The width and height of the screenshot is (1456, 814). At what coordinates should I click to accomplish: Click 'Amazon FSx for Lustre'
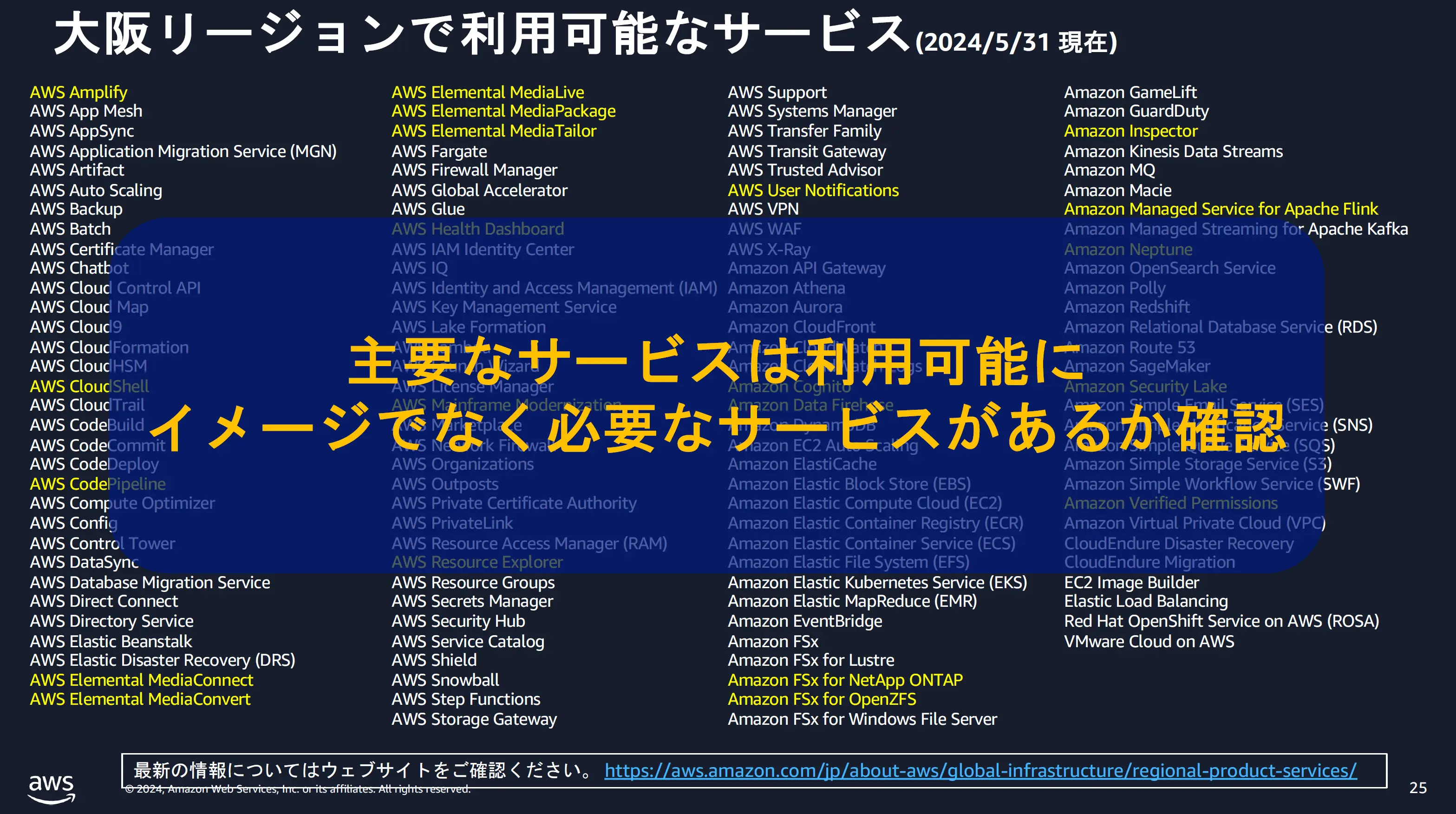[x=811, y=660]
